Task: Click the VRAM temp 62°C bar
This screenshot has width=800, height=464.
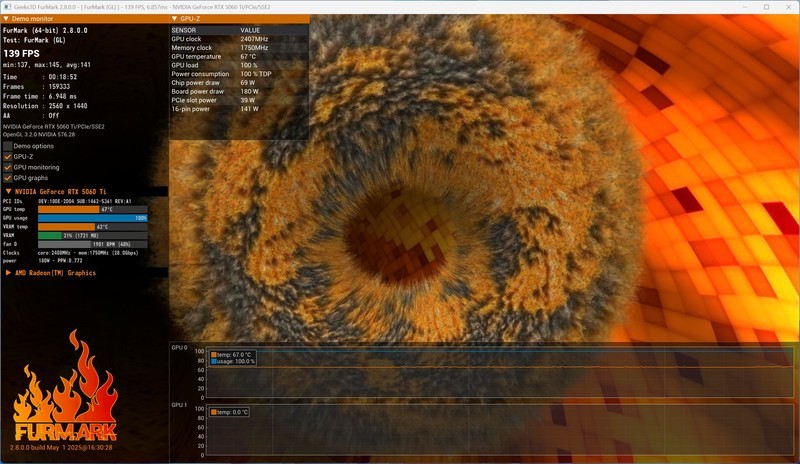Action: point(92,227)
